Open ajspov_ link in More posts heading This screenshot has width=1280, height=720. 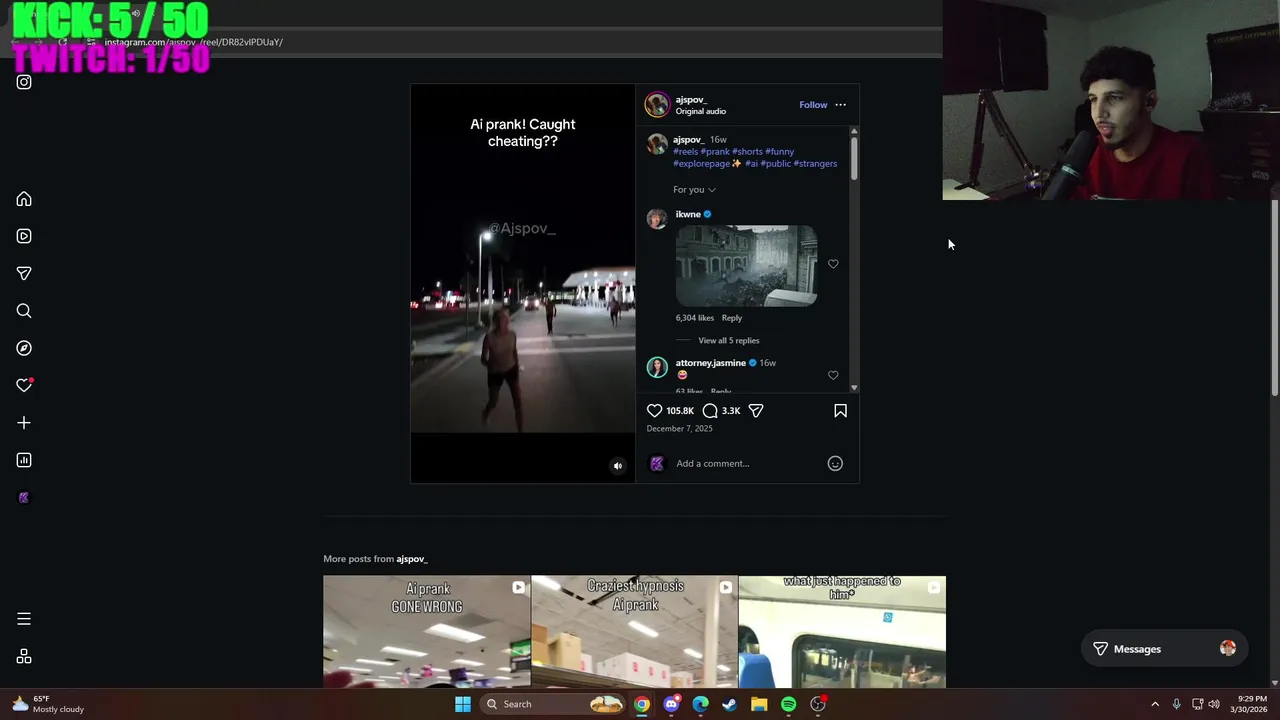tap(412, 559)
